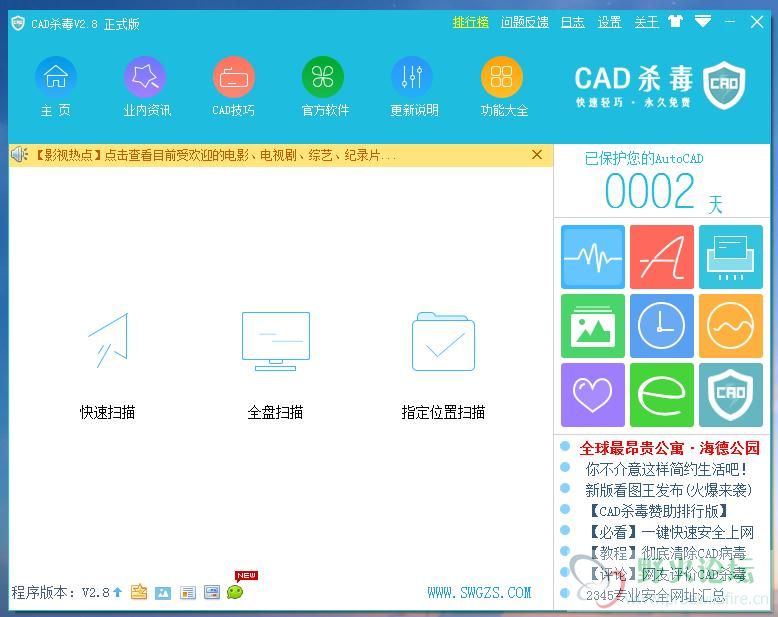Open link CAD杀毒赞助排行版
778x617 pixels.
click(x=658, y=511)
